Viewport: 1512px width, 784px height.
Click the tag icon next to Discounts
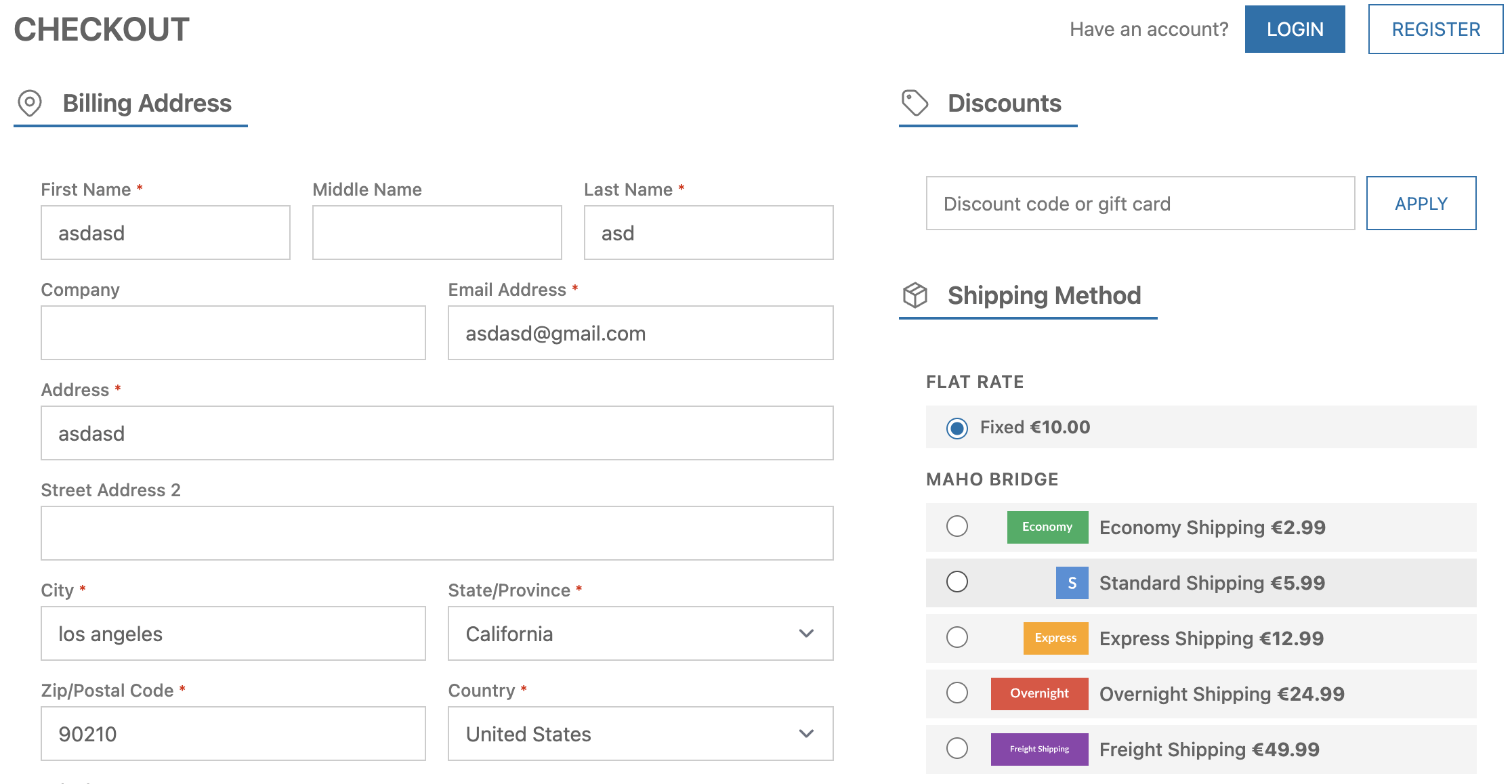915,103
